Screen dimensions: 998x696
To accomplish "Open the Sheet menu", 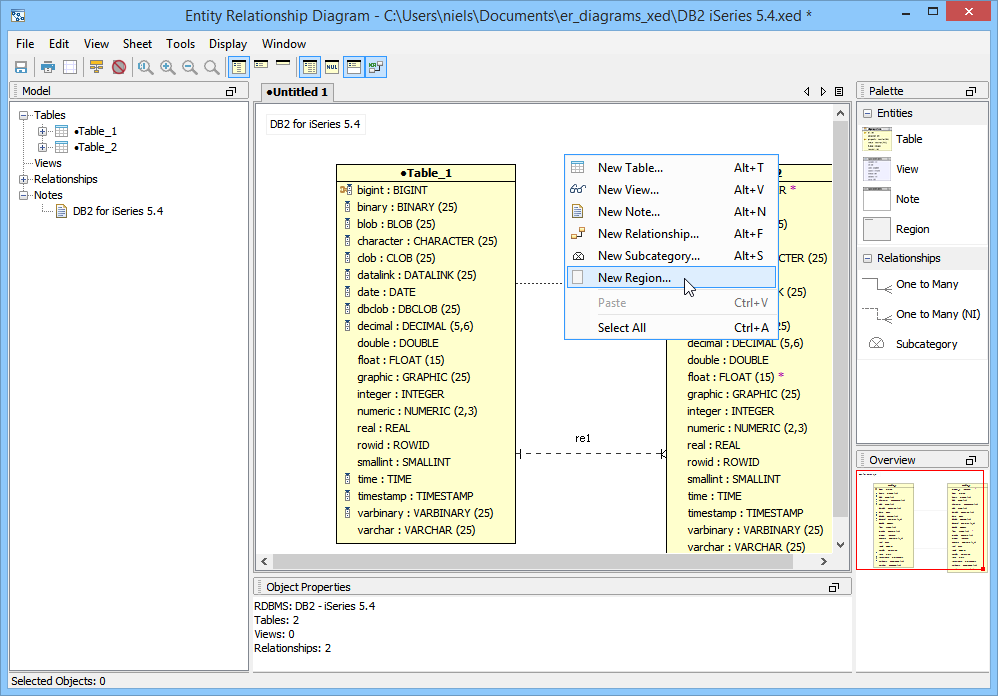I will coord(137,44).
